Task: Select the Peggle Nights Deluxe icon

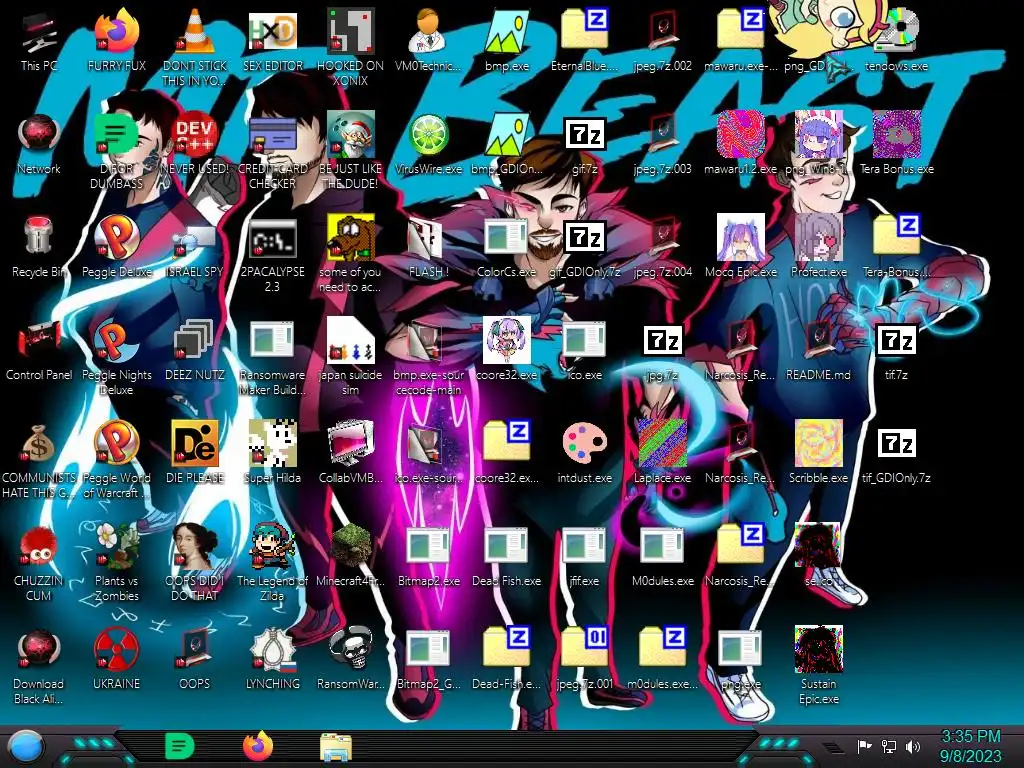Action: point(116,357)
